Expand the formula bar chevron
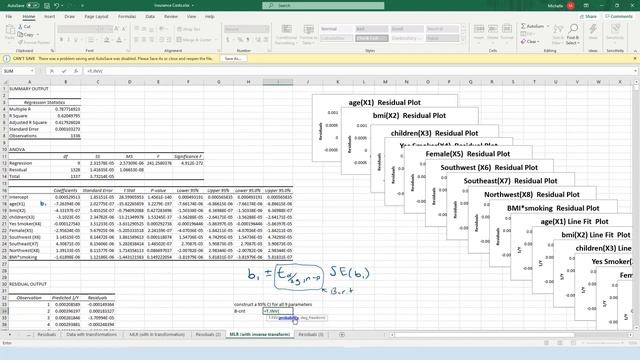This screenshot has width=640, height=360. click(636, 71)
